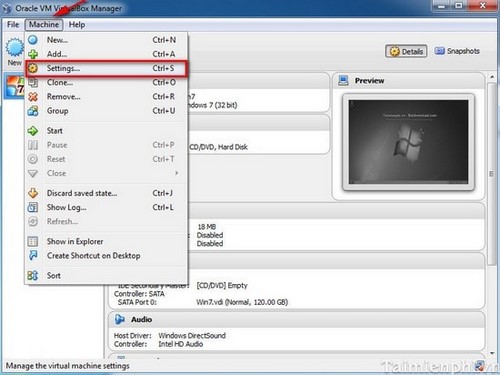Click the 'Win7.vdi (Normal, 120.00 GB)' text
The width and height of the screenshot is (500, 375).
(242, 302)
